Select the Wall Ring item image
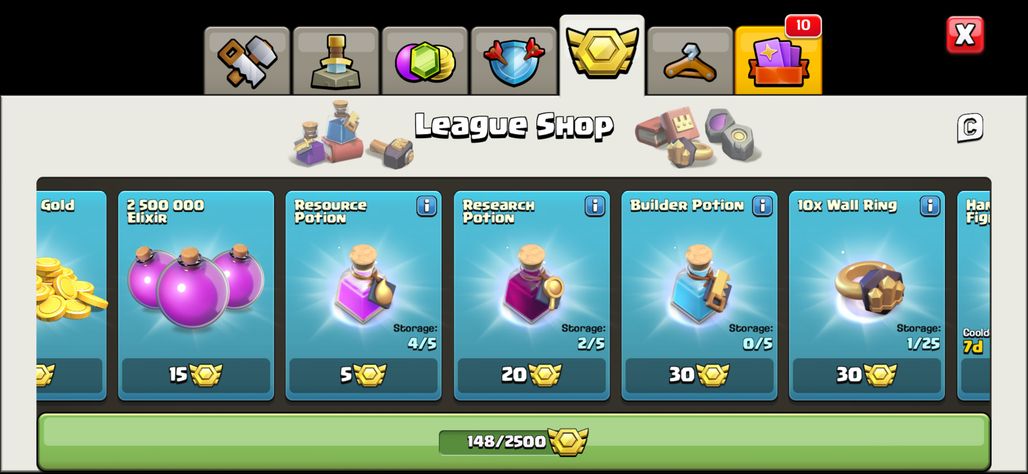The height and width of the screenshot is (474, 1028). pos(869,288)
